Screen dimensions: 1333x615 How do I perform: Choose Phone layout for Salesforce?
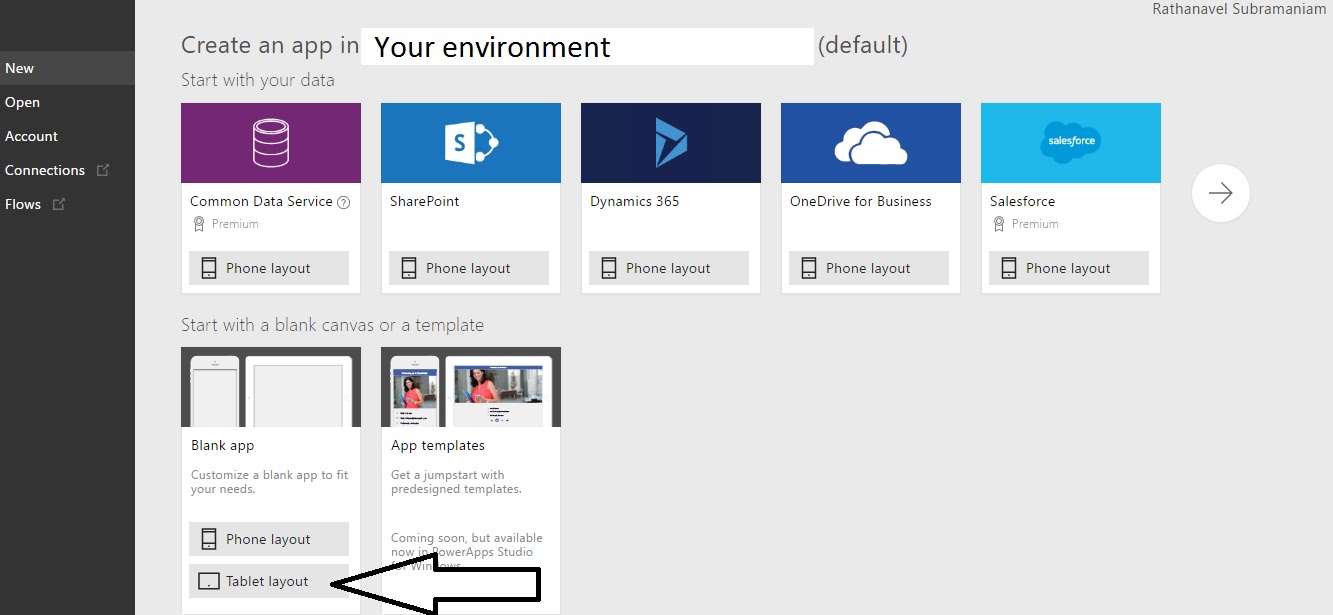(1069, 268)
